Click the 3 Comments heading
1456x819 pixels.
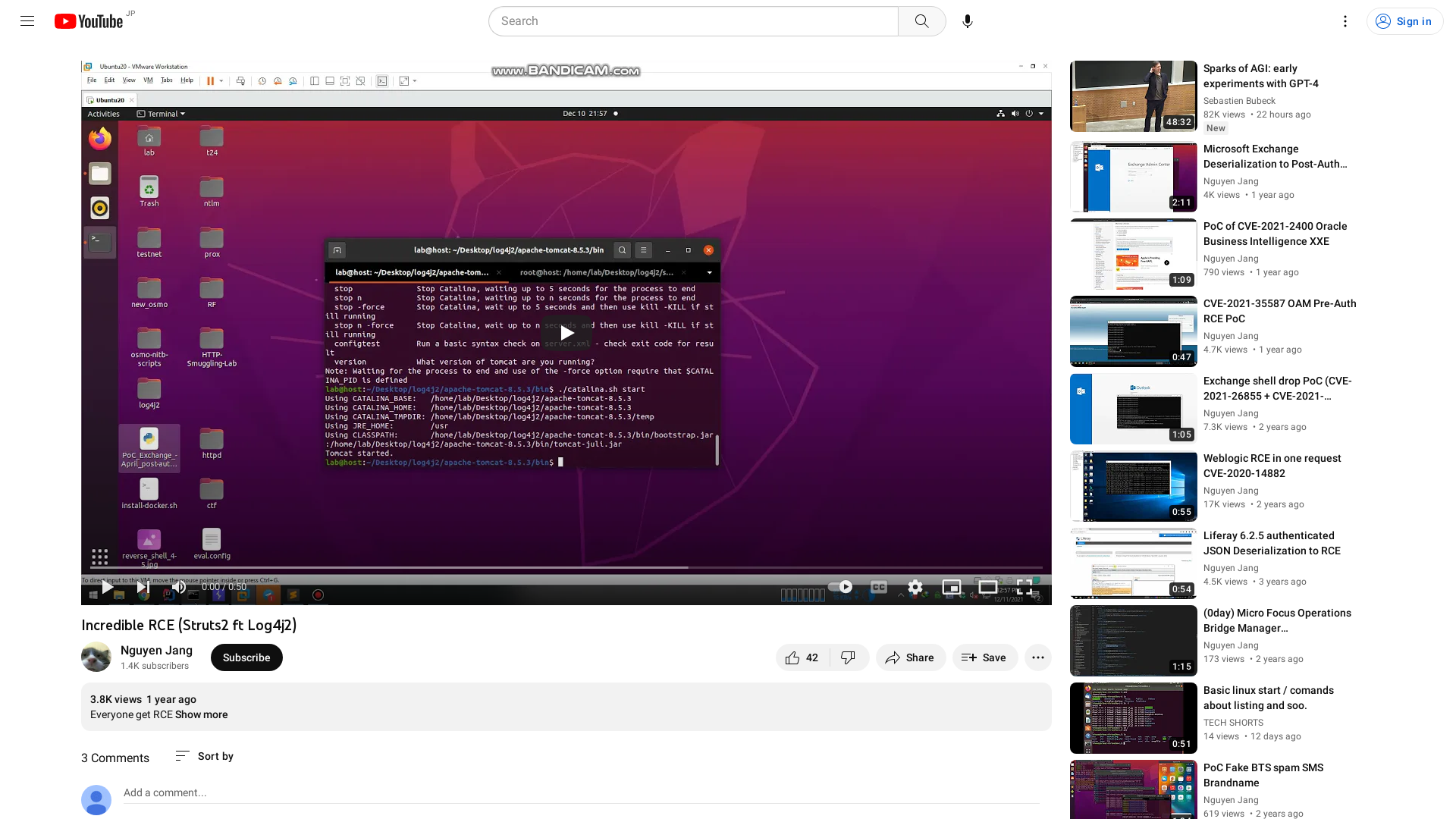click(115, 758)
